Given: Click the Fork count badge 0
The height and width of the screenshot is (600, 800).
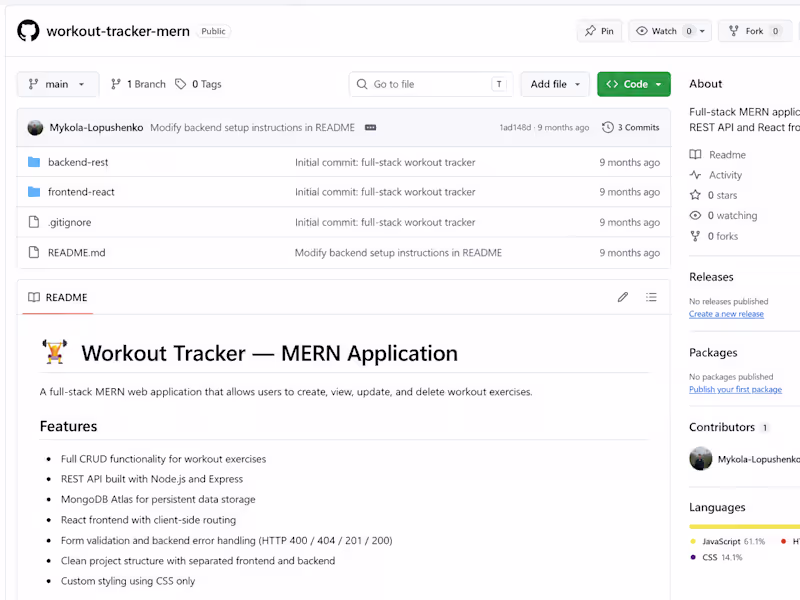Looking at the screenshot, I should [776, 31].
